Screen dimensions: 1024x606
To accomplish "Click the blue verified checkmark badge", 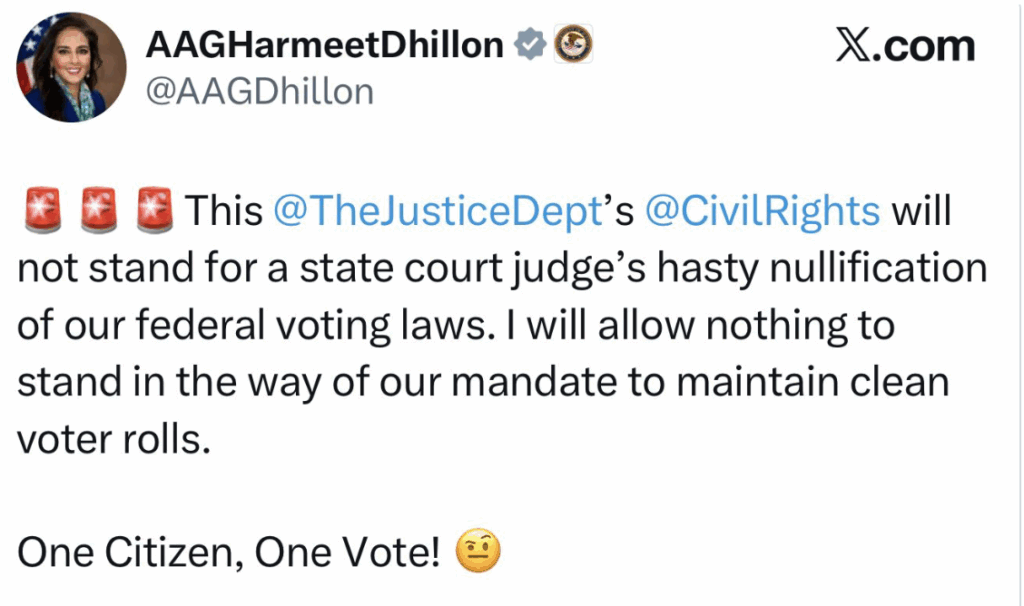I will tap(530, 44).
